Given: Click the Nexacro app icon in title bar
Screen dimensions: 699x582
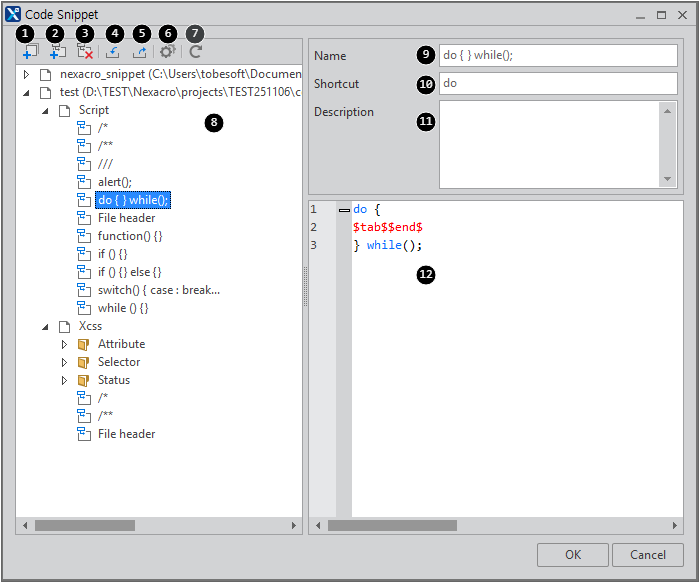Looking at the screenshot, I should pos(13,15).
